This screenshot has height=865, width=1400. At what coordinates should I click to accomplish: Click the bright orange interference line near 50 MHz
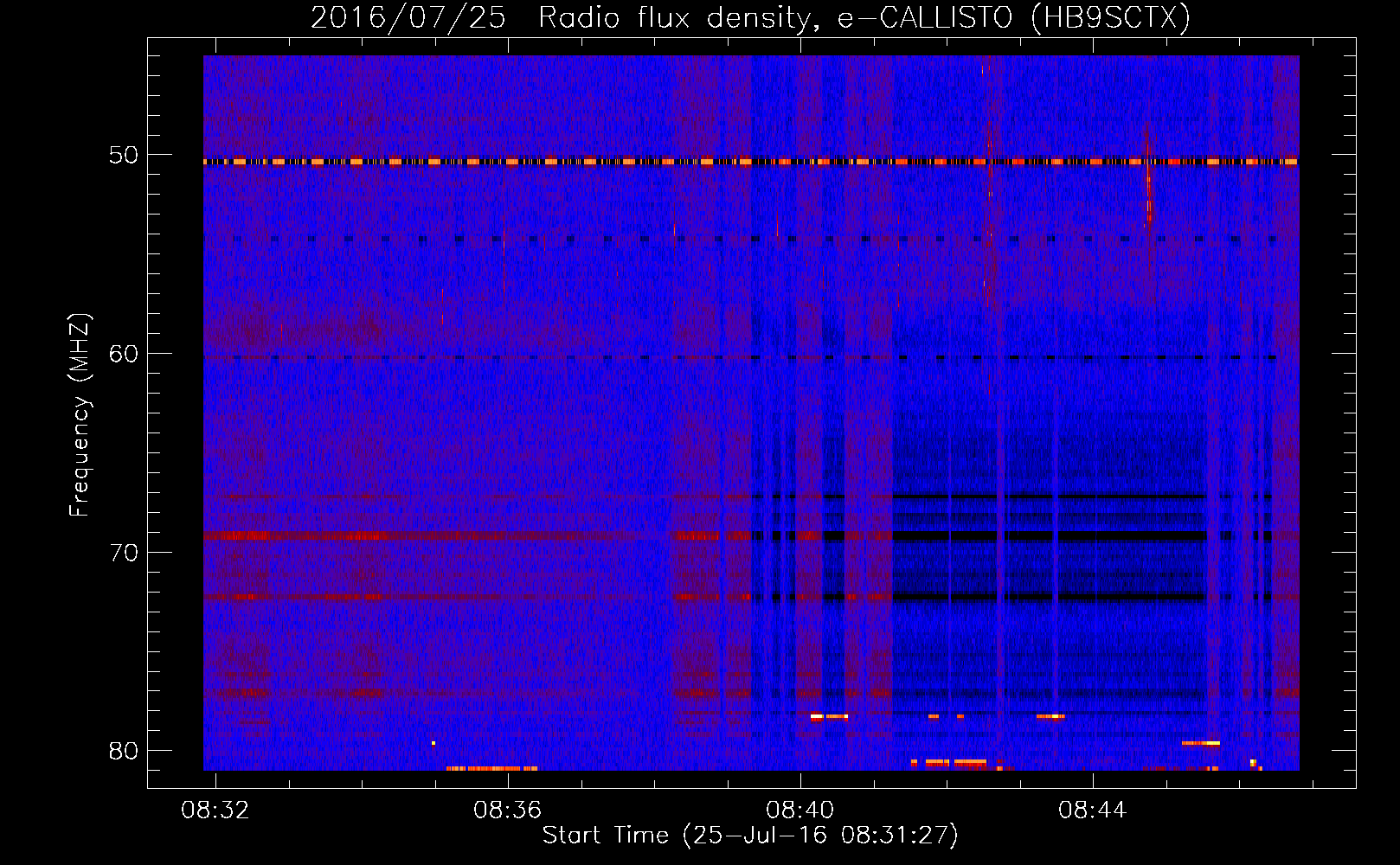(751, 162)
